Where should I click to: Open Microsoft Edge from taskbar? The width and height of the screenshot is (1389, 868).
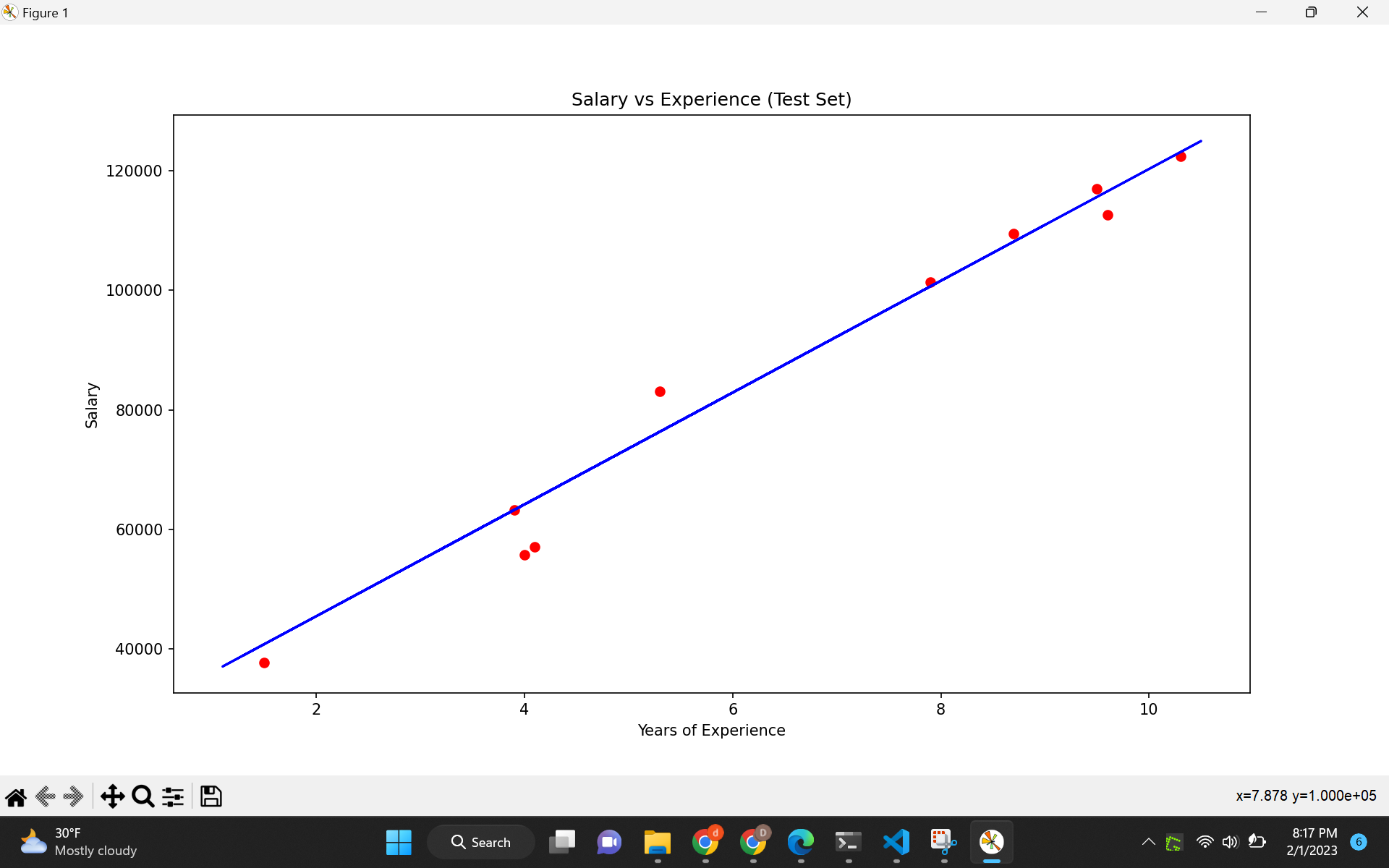coord(800,842)
